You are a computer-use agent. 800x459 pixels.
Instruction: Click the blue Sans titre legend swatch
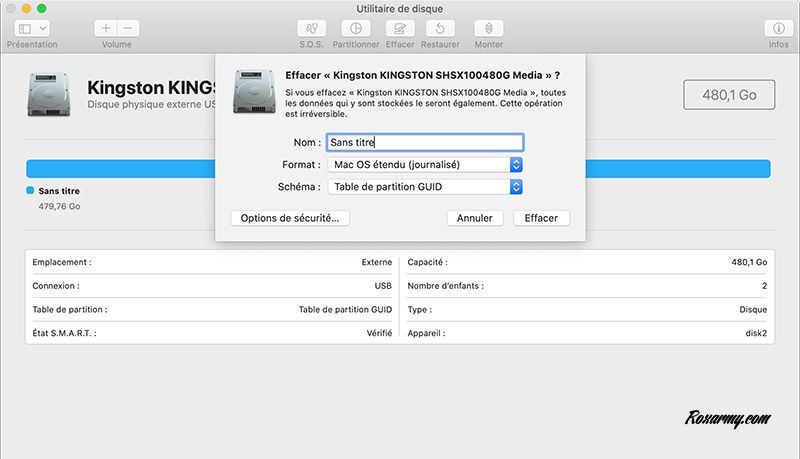click(30, 190)
